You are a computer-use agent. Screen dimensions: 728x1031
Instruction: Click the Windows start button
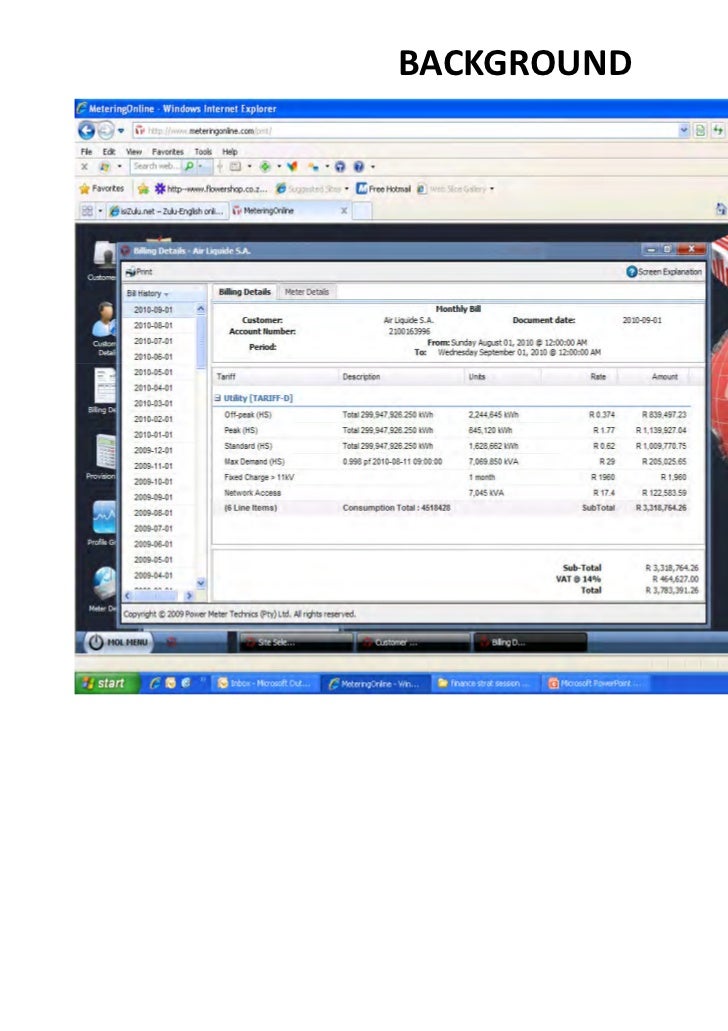[x=107, y=683]
